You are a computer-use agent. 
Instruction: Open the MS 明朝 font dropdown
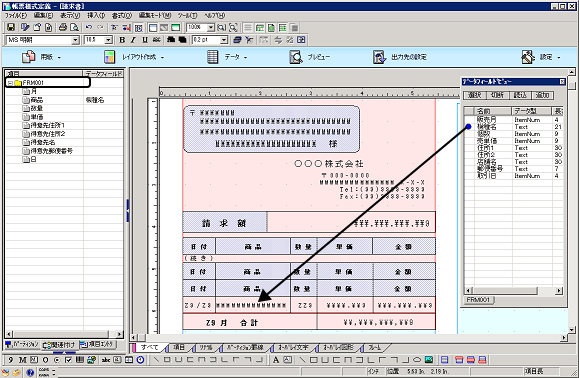(x=75, y=40)
